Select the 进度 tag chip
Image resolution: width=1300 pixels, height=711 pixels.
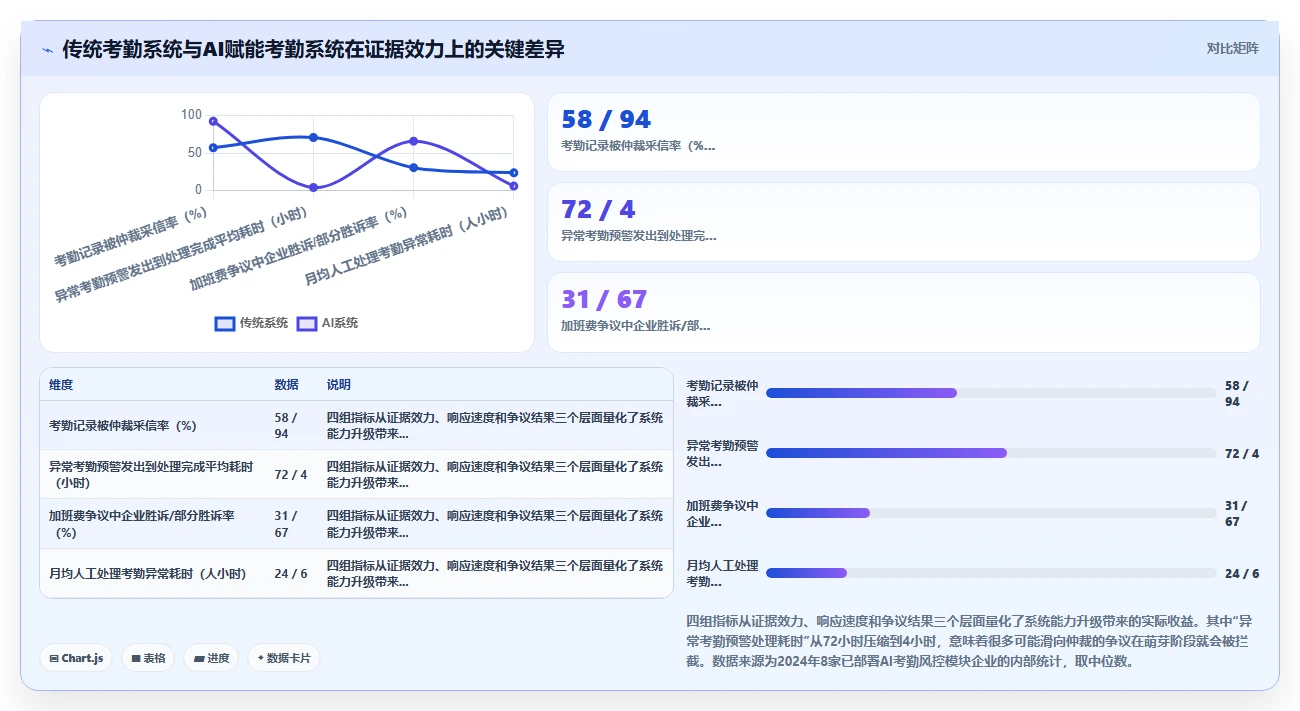pos(211,658)
